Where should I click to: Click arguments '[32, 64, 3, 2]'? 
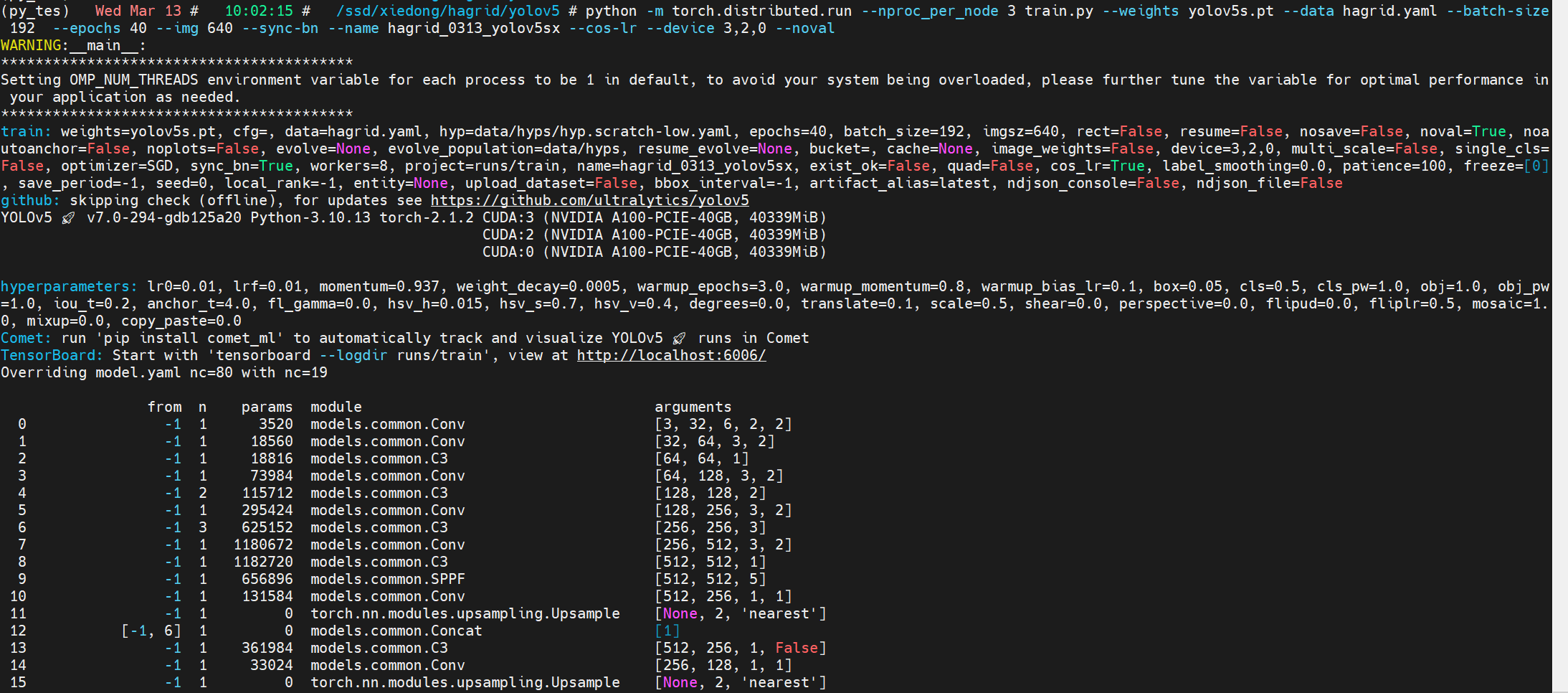click(x=714, y=441)
